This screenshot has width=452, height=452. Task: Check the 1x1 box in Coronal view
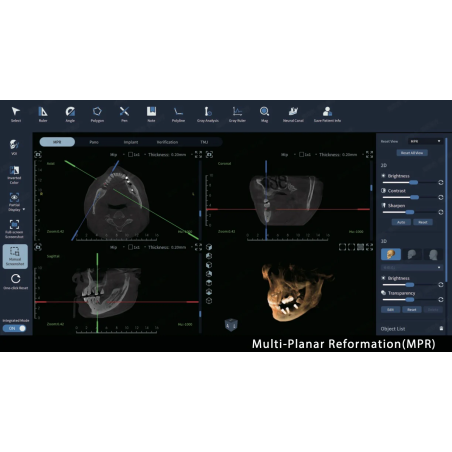point(301,155)
